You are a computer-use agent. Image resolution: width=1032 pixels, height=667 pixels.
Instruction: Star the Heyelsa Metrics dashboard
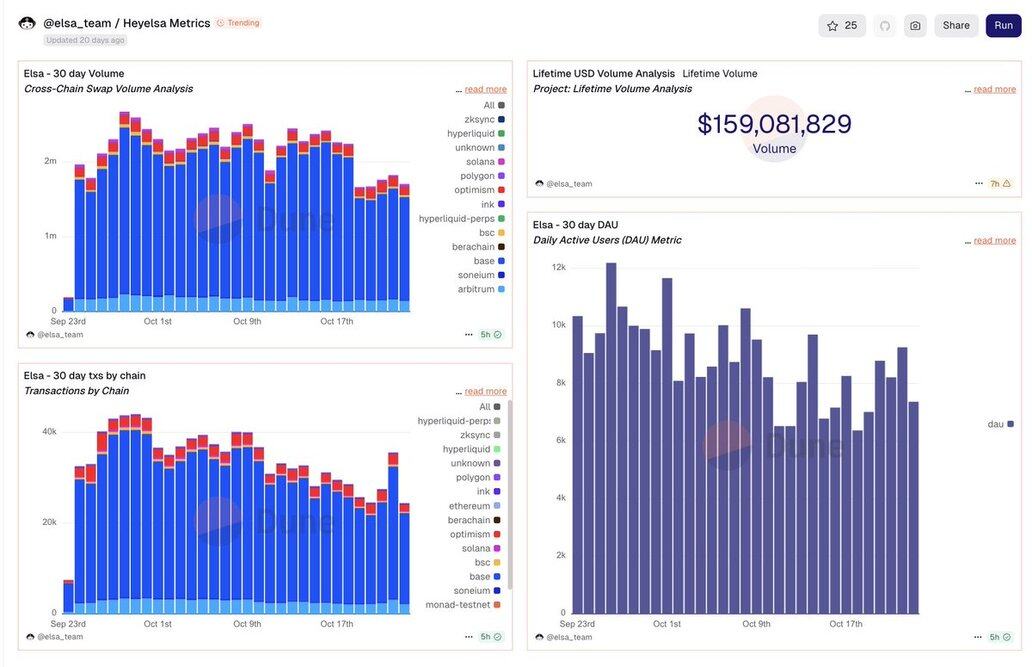841,26
